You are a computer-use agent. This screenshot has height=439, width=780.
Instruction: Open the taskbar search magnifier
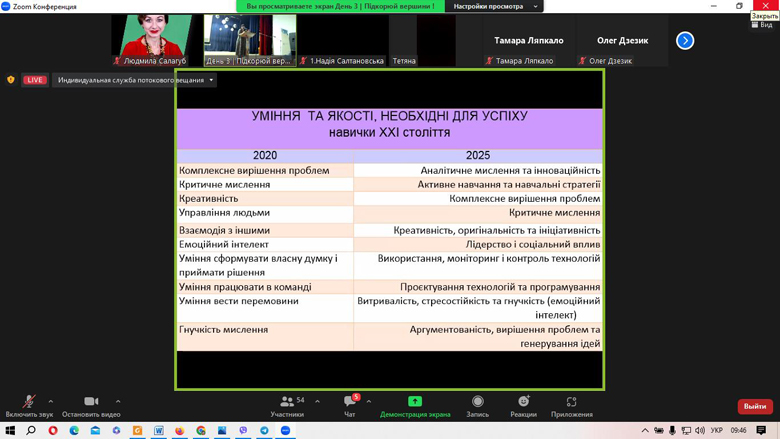(x=31, y=430)
